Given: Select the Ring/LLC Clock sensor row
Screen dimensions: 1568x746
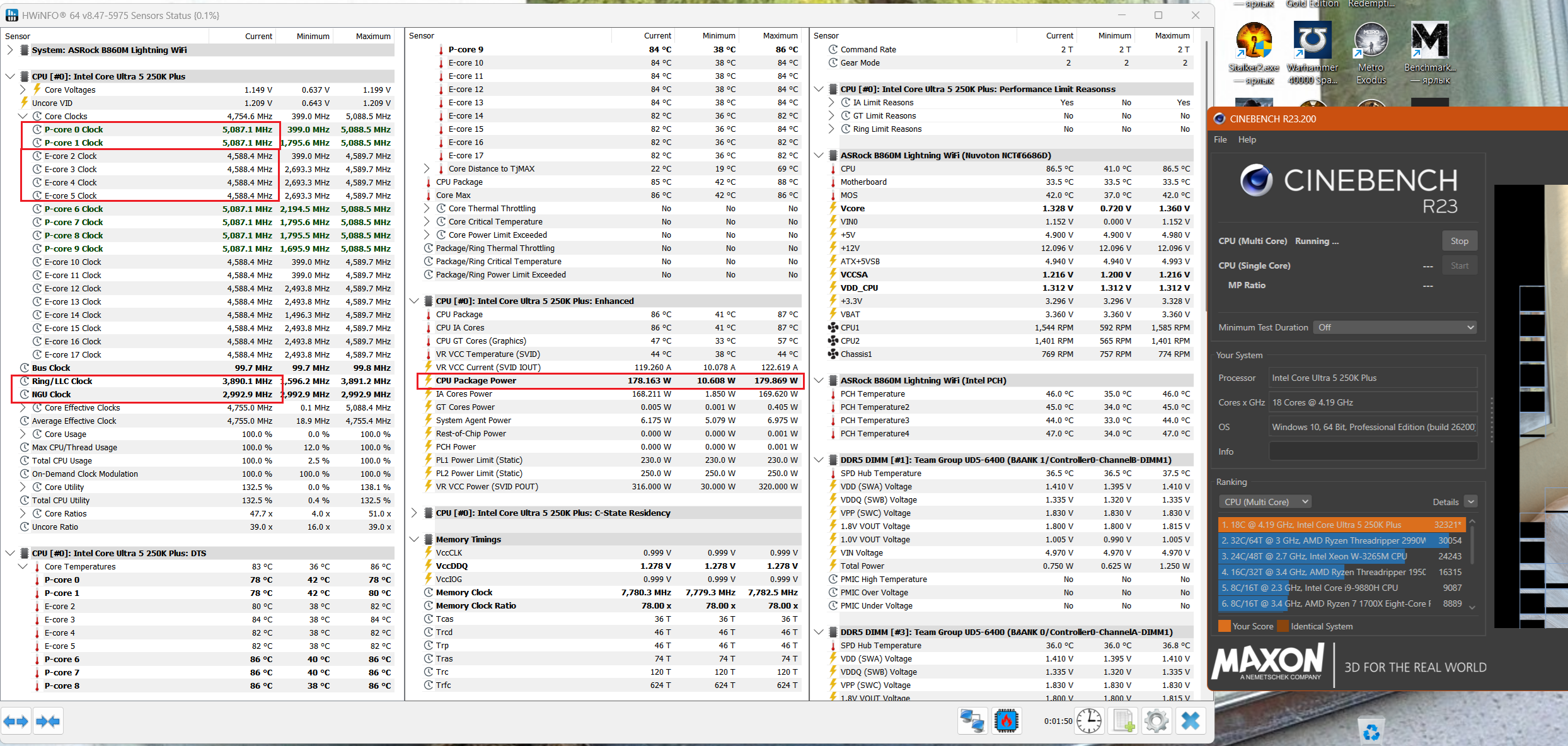Looking at the screenshot, I should pyautogui.click(x=205, y=382).
